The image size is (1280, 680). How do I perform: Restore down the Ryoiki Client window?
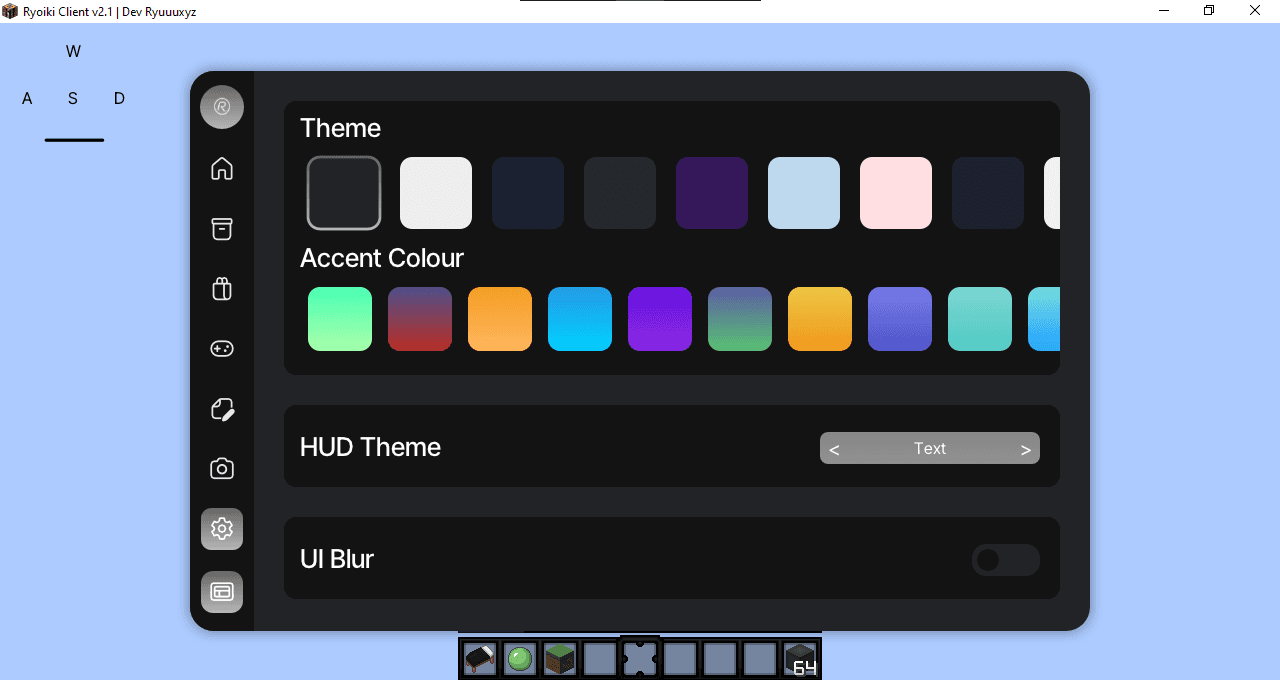[x=1209, y=10]
